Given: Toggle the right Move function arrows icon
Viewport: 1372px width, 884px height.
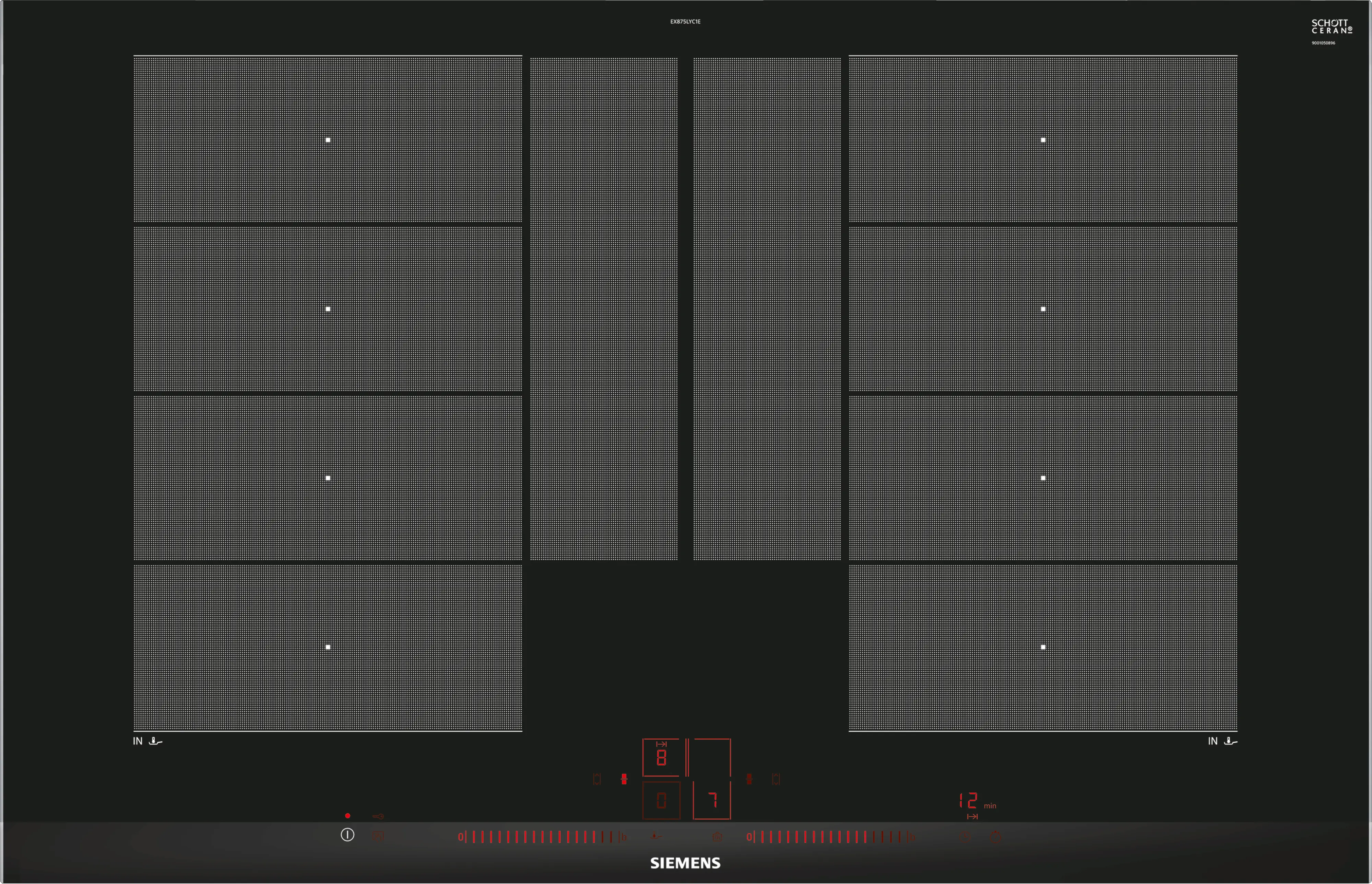Looking at the screenshot, I should coord(776,779).
